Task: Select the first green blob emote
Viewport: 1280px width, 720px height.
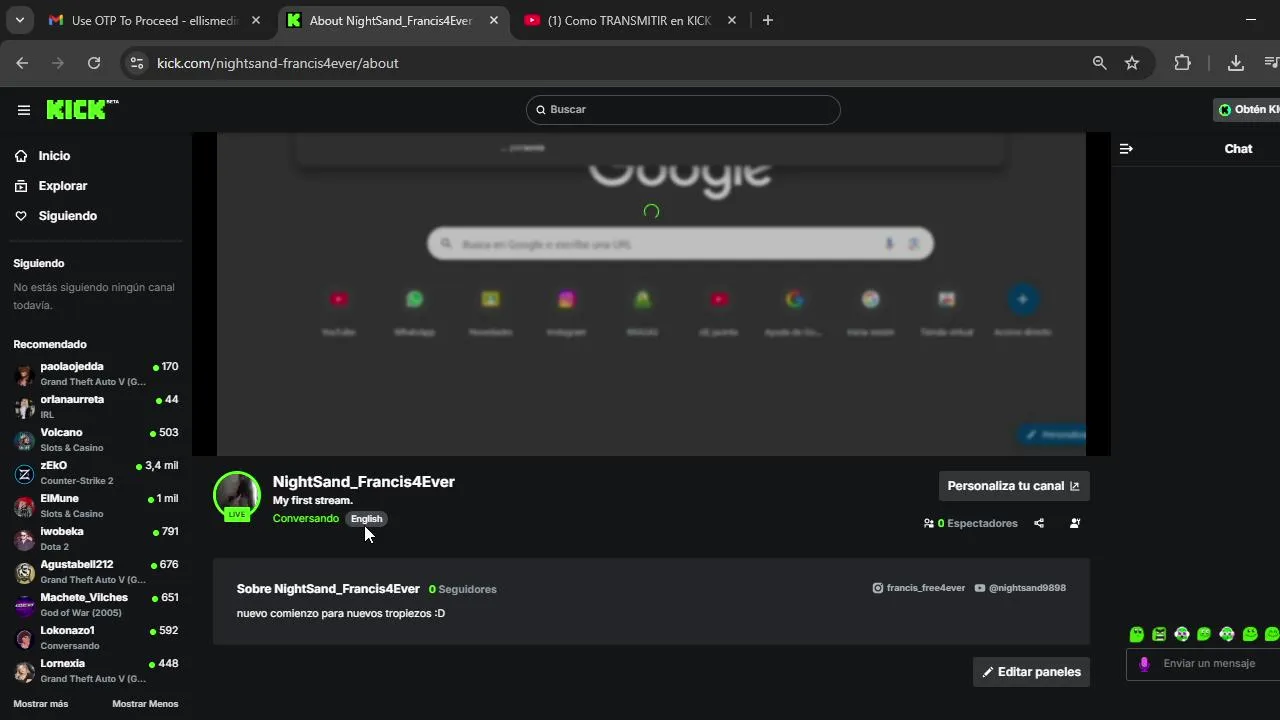Action: pyautogui.click(x=1136, y=634)
